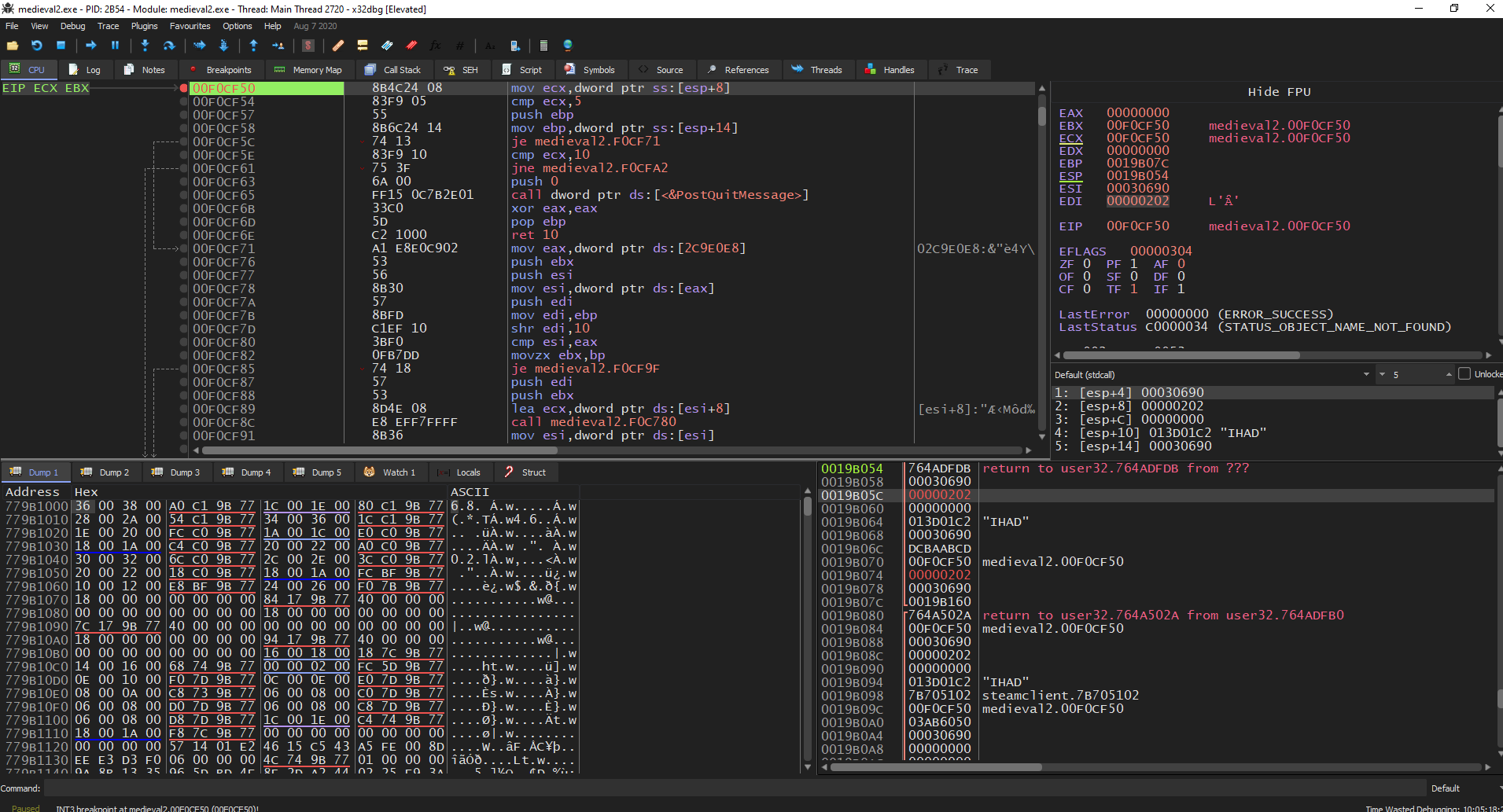Image resolution: width=1503 pixels, height=812 pixels.
Task: Click the Step Into toolbar icon
Action: point(145,46)
